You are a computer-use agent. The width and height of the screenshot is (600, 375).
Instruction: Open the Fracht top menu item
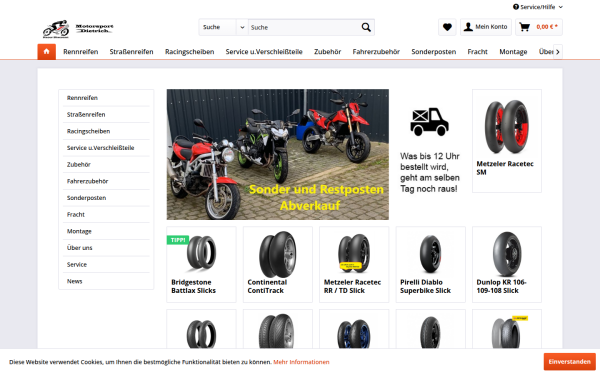tap(478, 52)
